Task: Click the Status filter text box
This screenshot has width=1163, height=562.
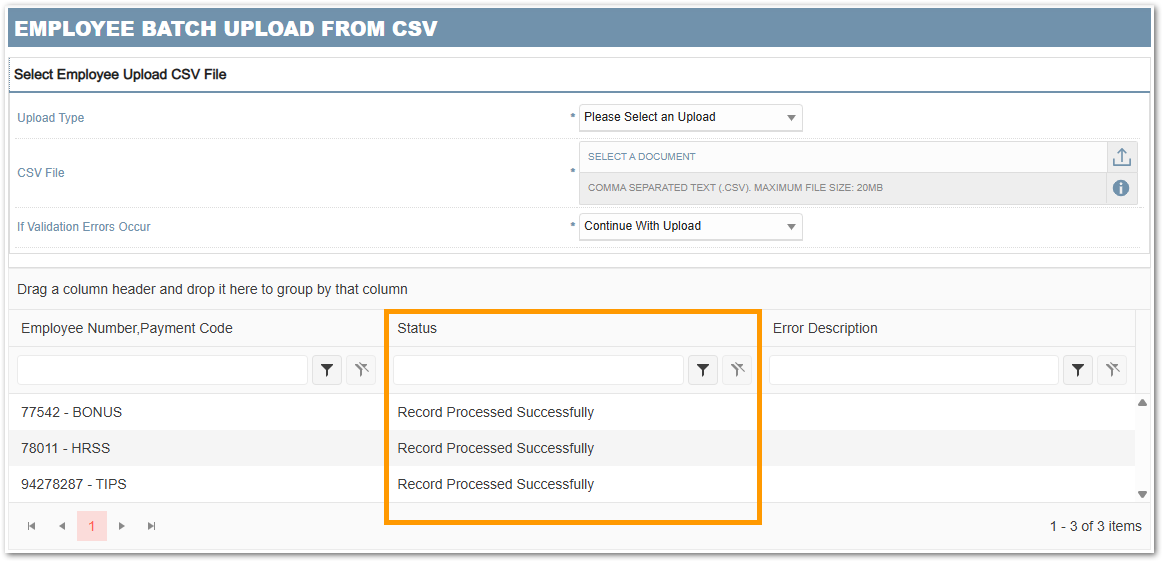Action: tap(538, 370)
